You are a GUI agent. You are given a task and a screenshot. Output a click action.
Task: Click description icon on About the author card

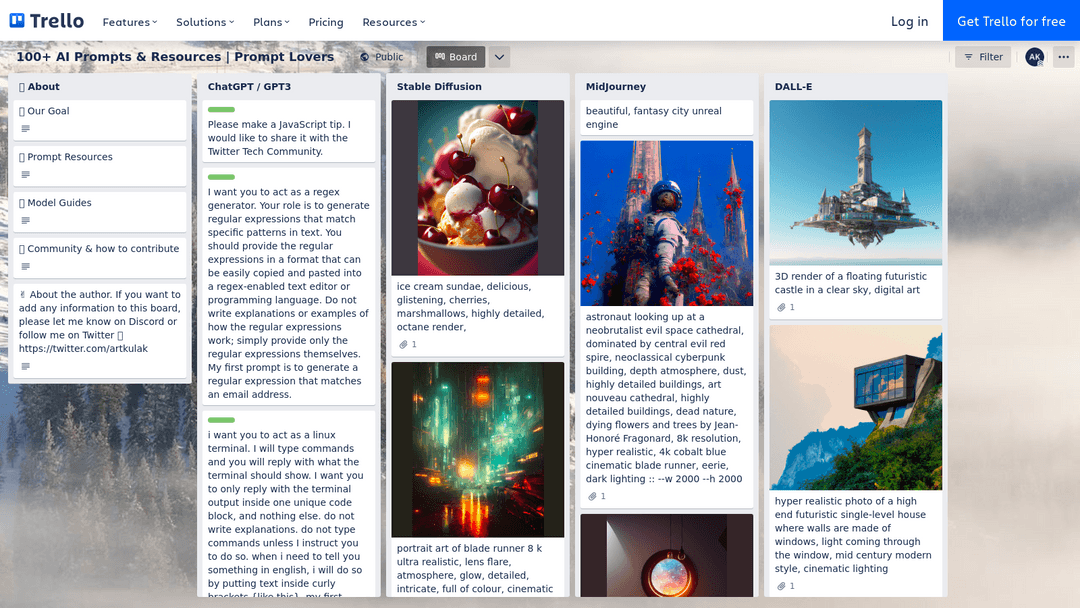pyautogui.click(x=25, y=366)
